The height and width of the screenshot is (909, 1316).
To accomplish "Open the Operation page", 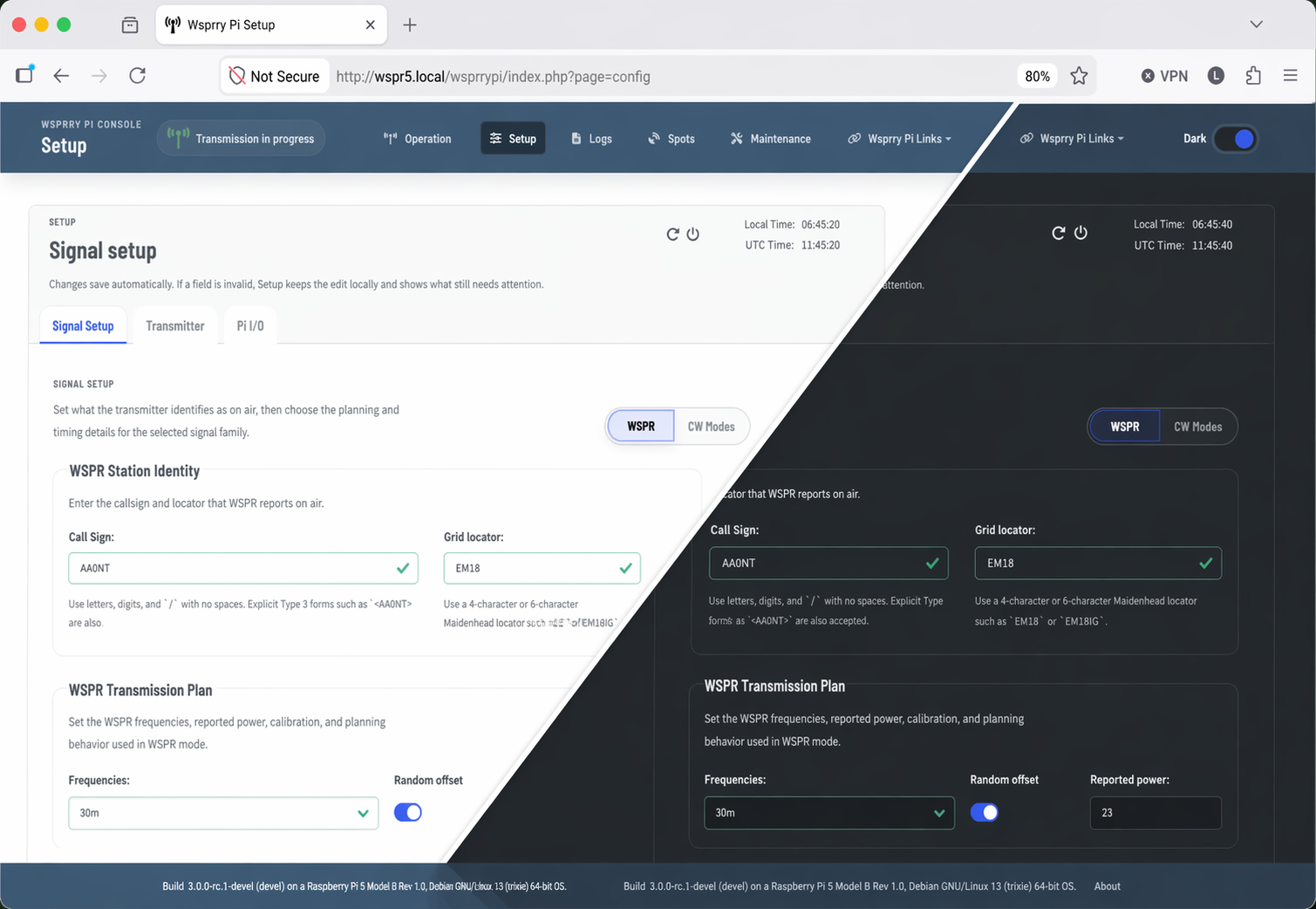I will pos(418,139).
